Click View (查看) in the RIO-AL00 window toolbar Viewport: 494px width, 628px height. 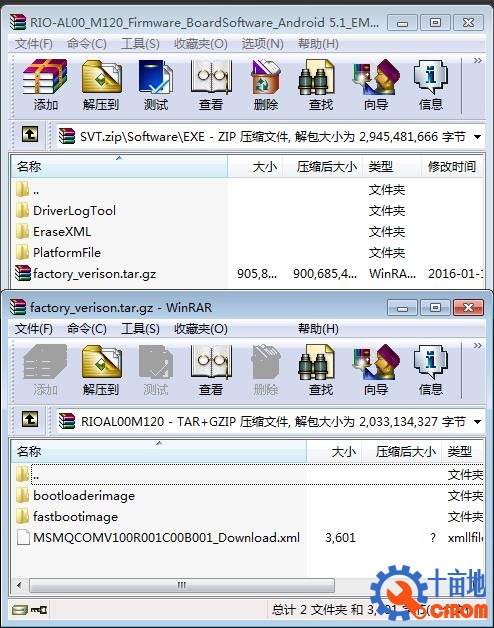point(211,85)
